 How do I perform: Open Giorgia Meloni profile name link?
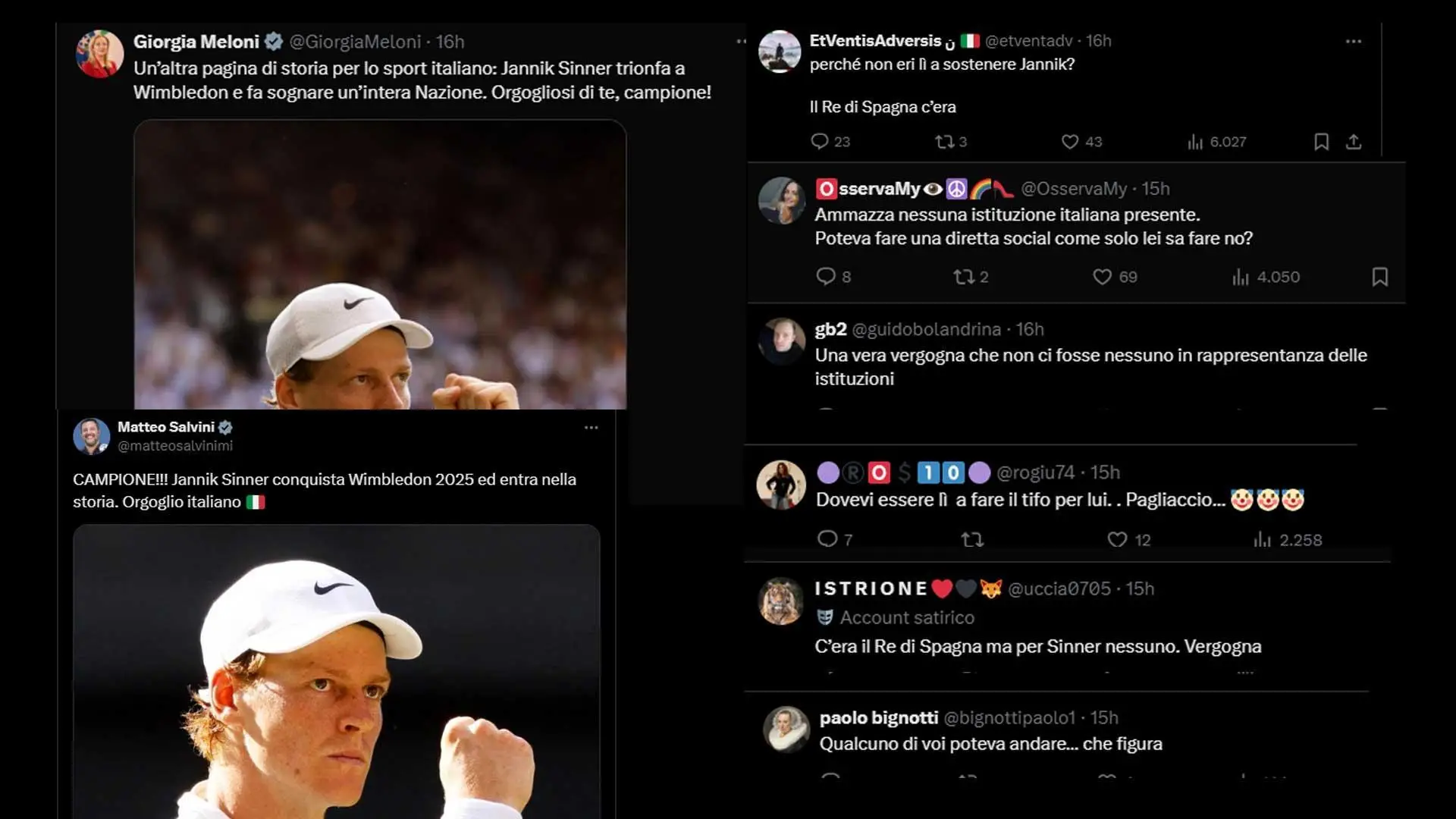[196, 42]
